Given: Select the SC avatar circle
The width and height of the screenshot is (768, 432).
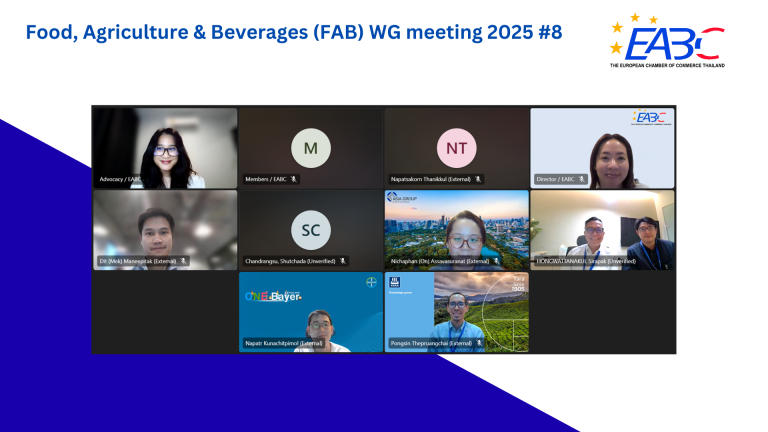Looking at the screenshot, I should click(x=311, y=230).
